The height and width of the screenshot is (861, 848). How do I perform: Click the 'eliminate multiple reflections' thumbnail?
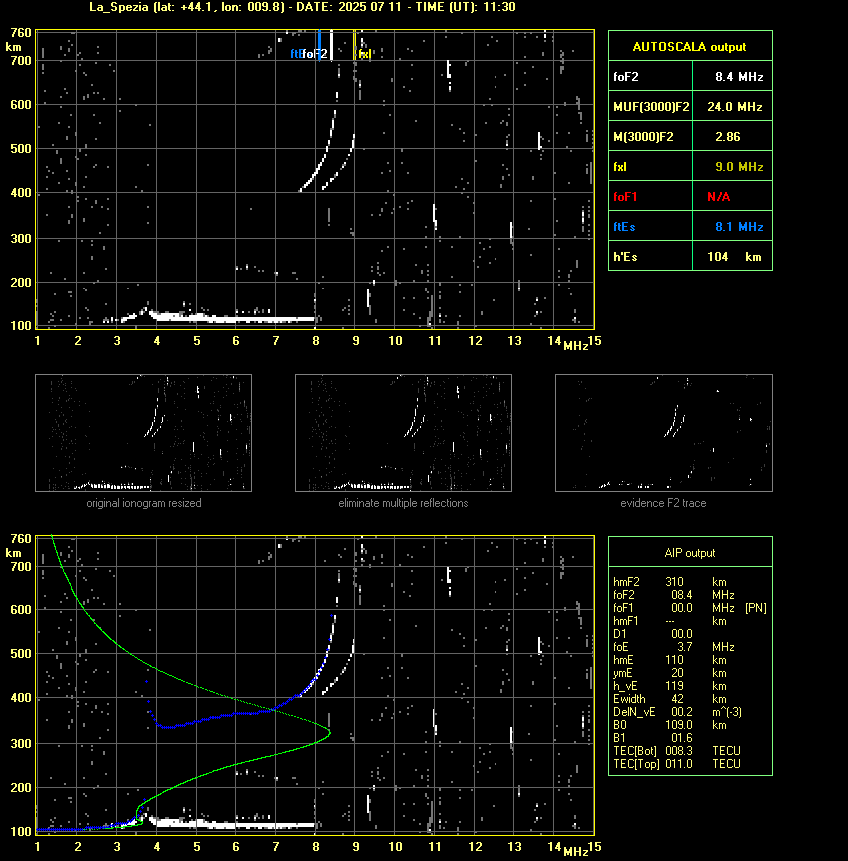(x=403, y=433)
